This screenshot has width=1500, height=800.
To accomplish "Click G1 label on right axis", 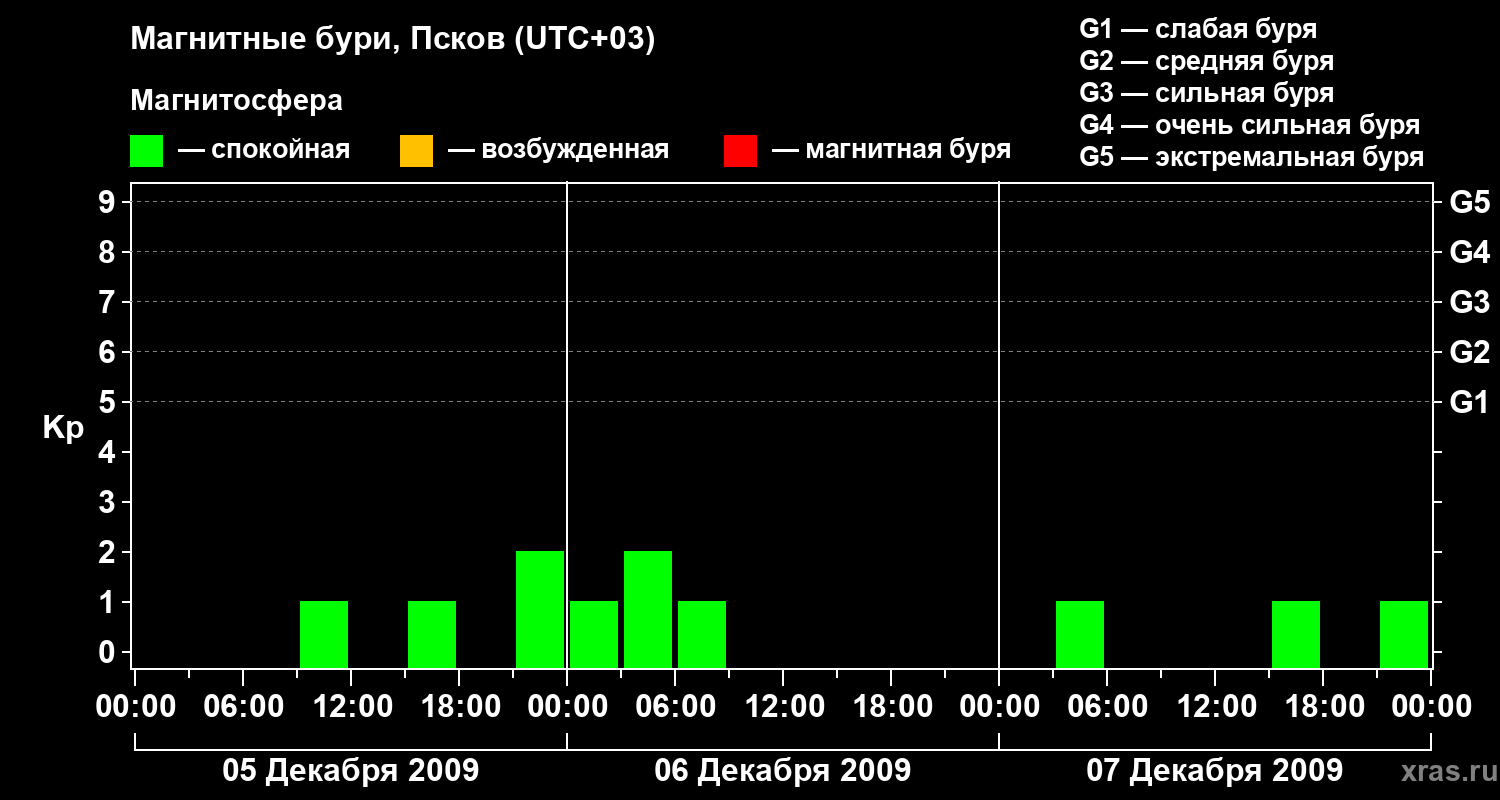I will (1469, 402).
